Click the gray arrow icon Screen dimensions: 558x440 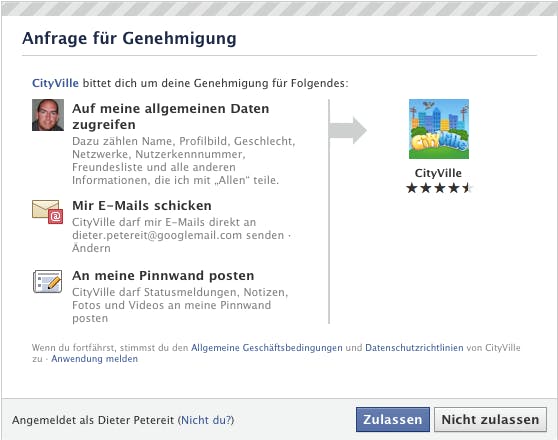347,130
